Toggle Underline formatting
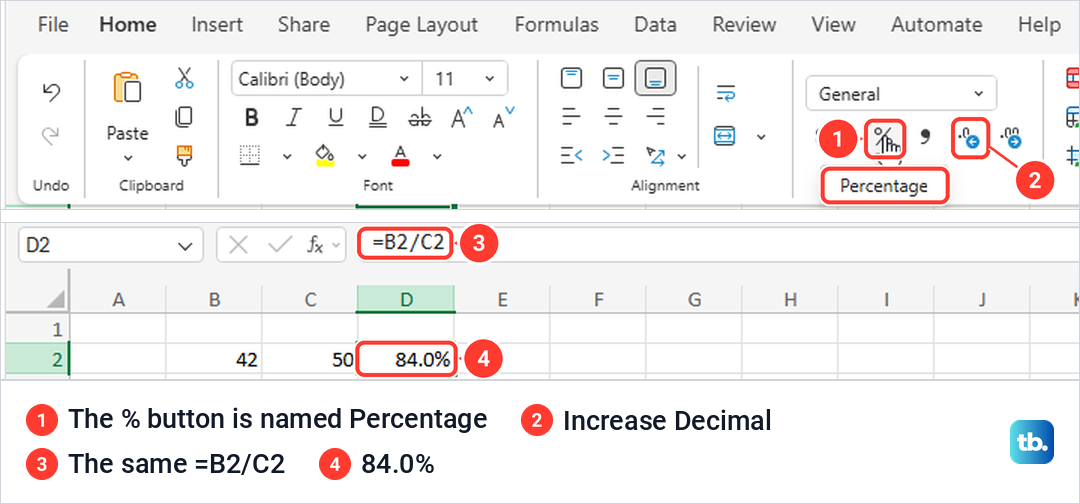 (335, 118)
